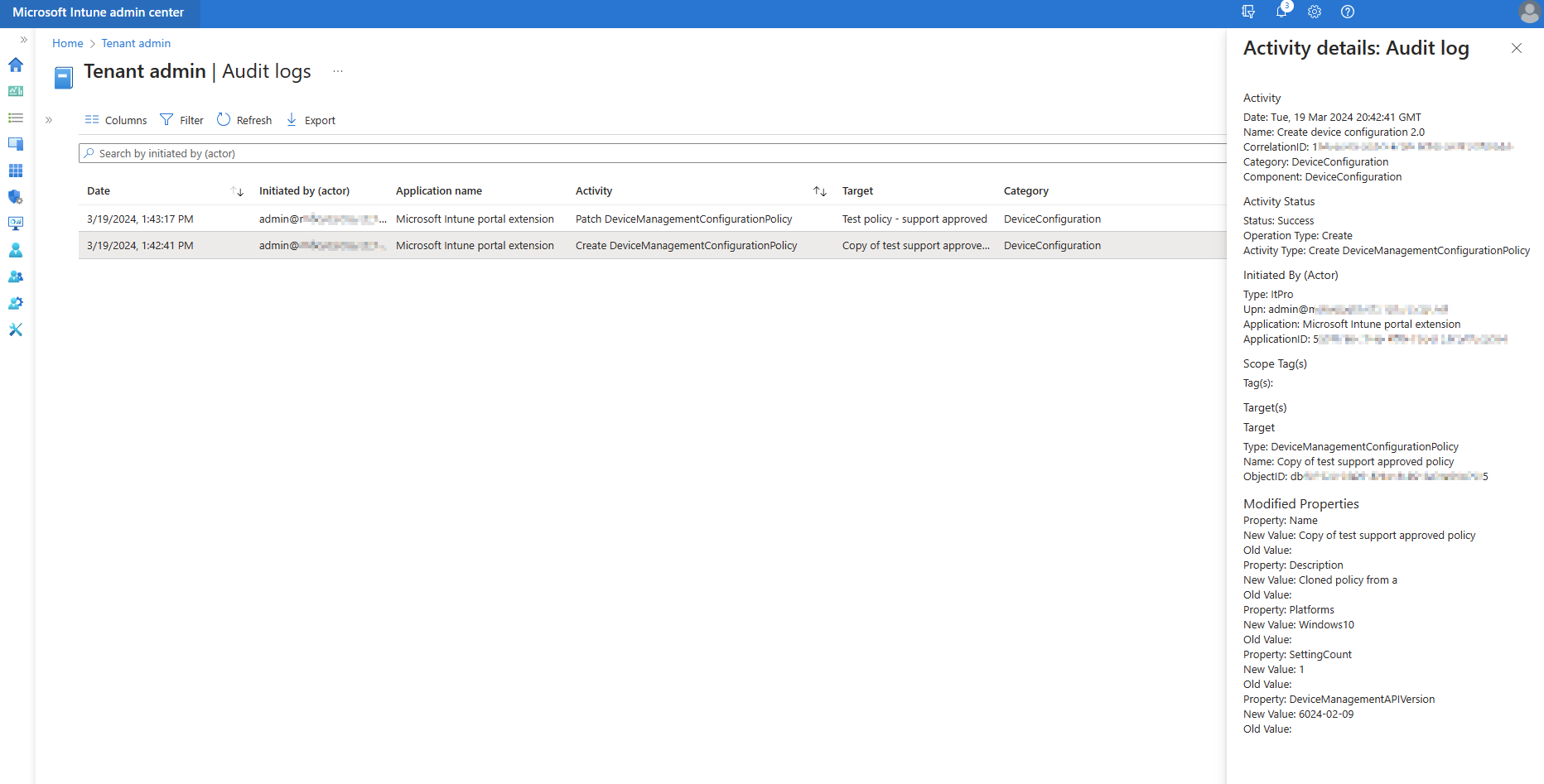1544x784 pixels.
Task: Open the notifications bell in the header
Action: pyautogui.click(x=1282, y=12)
